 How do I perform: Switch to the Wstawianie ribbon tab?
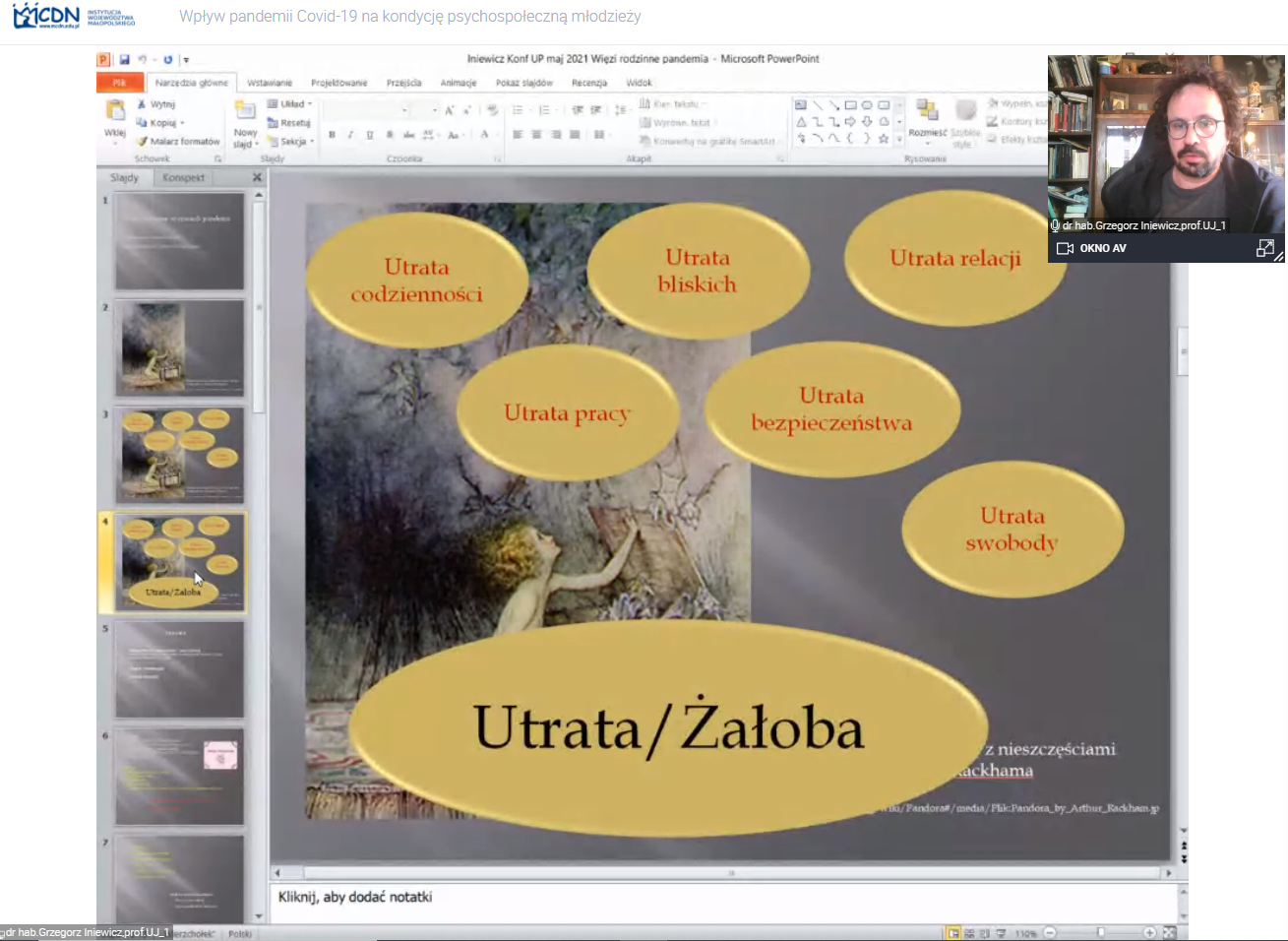click(x=270, y=83)
